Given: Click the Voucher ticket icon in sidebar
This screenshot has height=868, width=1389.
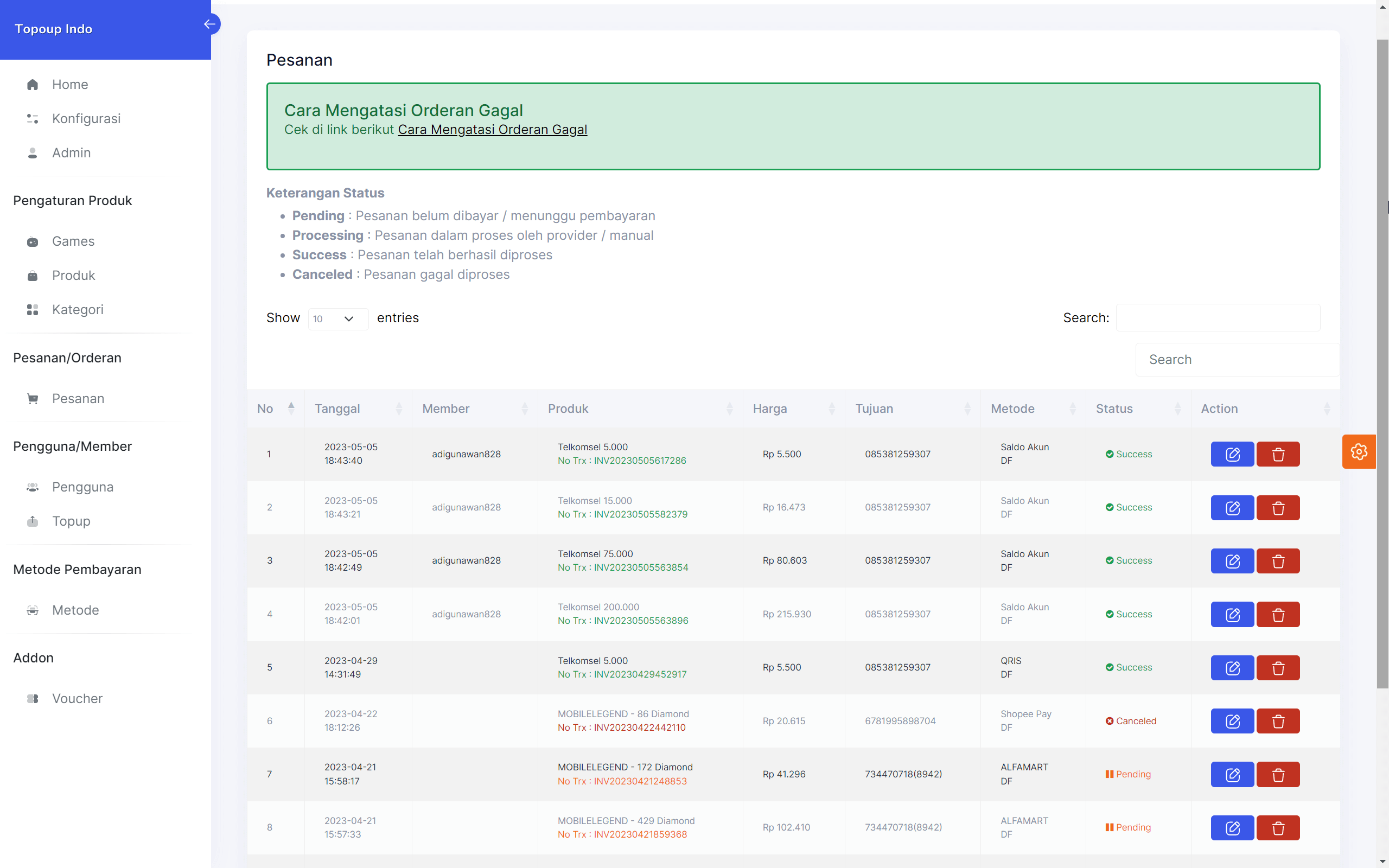Looking at the screenshot, I should pyautogui.click(x=33, y=699).
